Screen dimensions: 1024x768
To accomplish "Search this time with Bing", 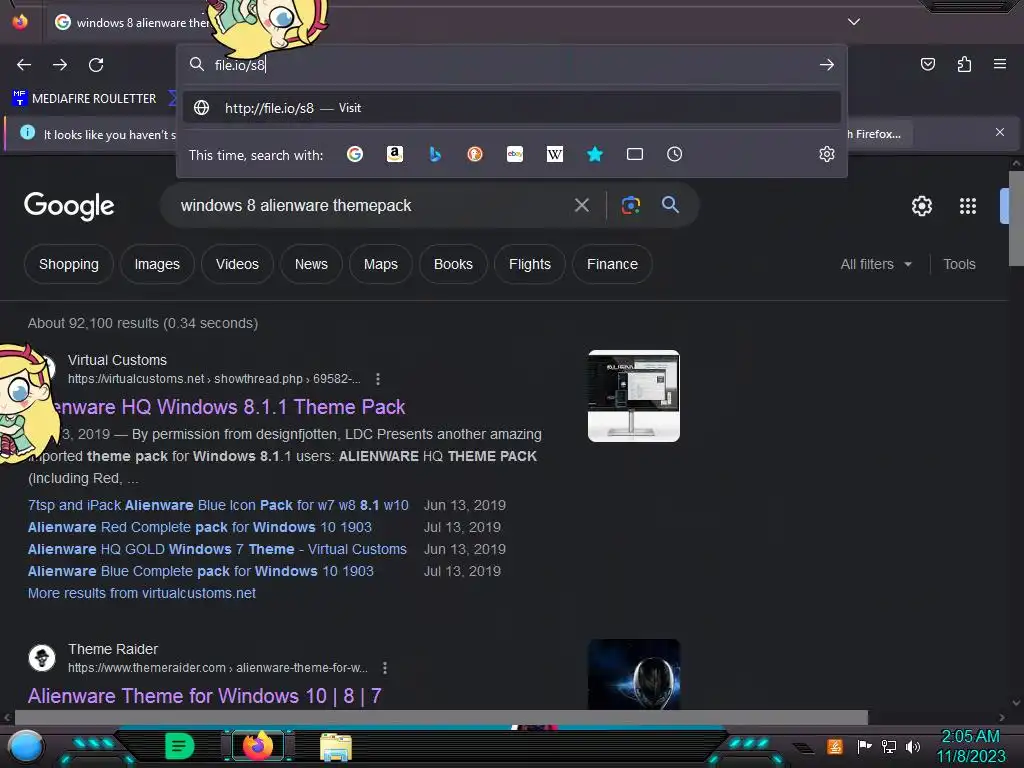I will click(435, 154).
